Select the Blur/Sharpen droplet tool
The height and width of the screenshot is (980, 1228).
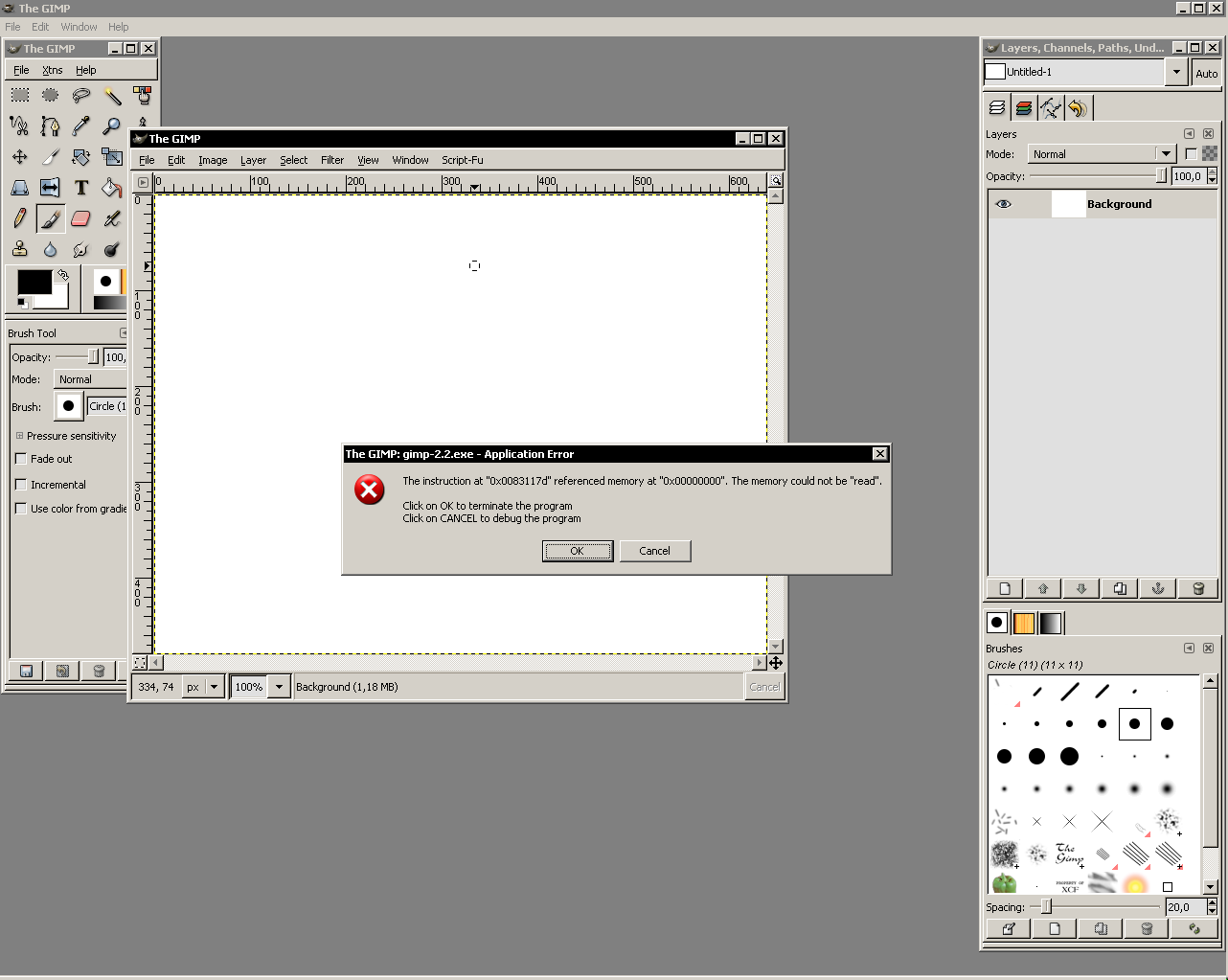pyautogui.click(x=51, y=249)
